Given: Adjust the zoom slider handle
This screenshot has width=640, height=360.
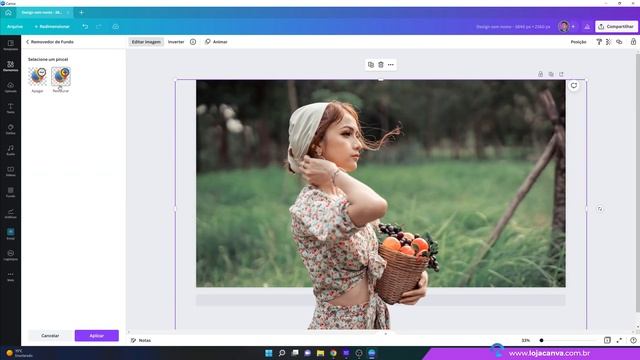Looking at the screenshot, I should click(541, 340).
